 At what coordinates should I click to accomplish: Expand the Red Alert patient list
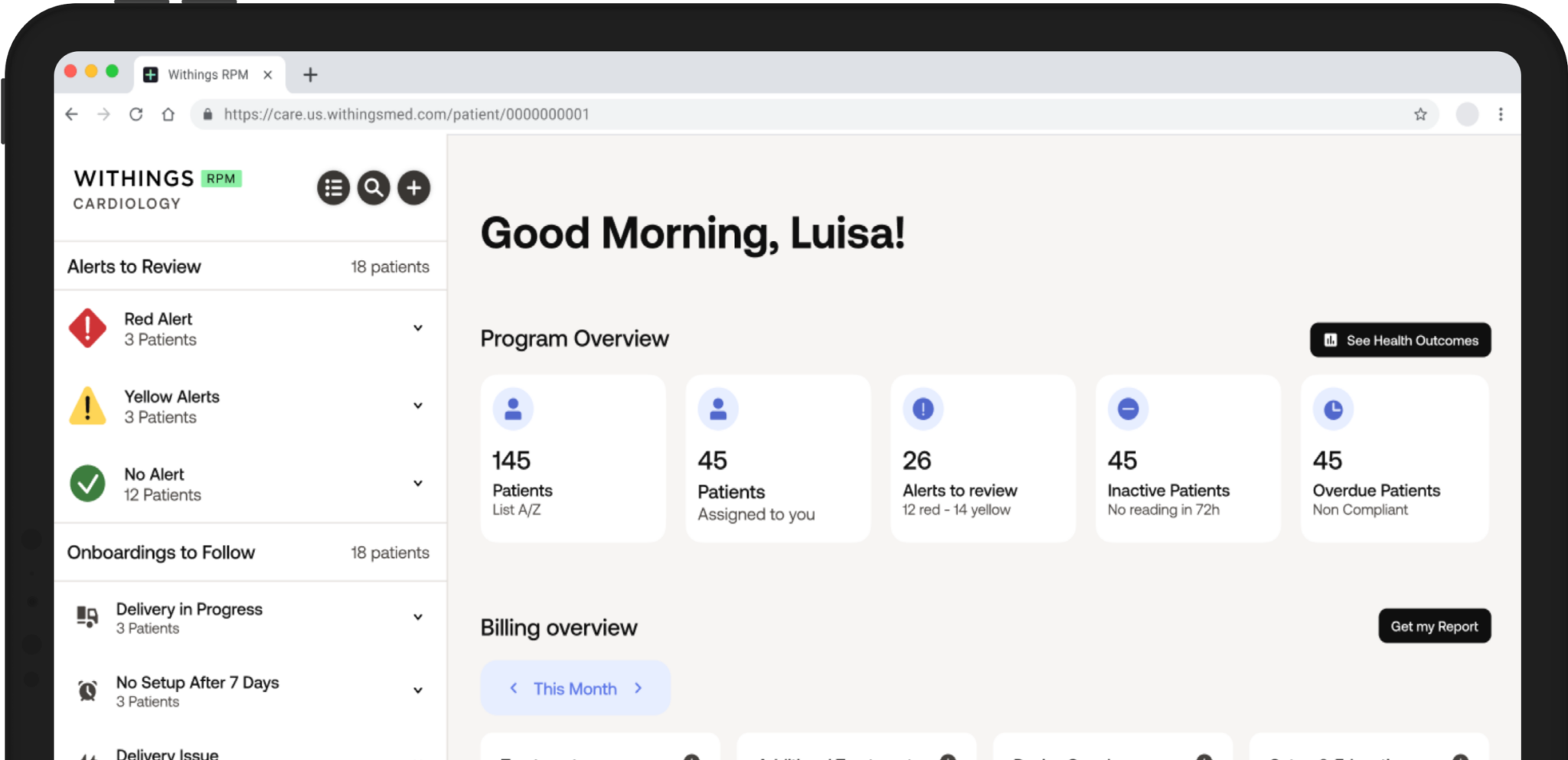click(x=418, y=328)
